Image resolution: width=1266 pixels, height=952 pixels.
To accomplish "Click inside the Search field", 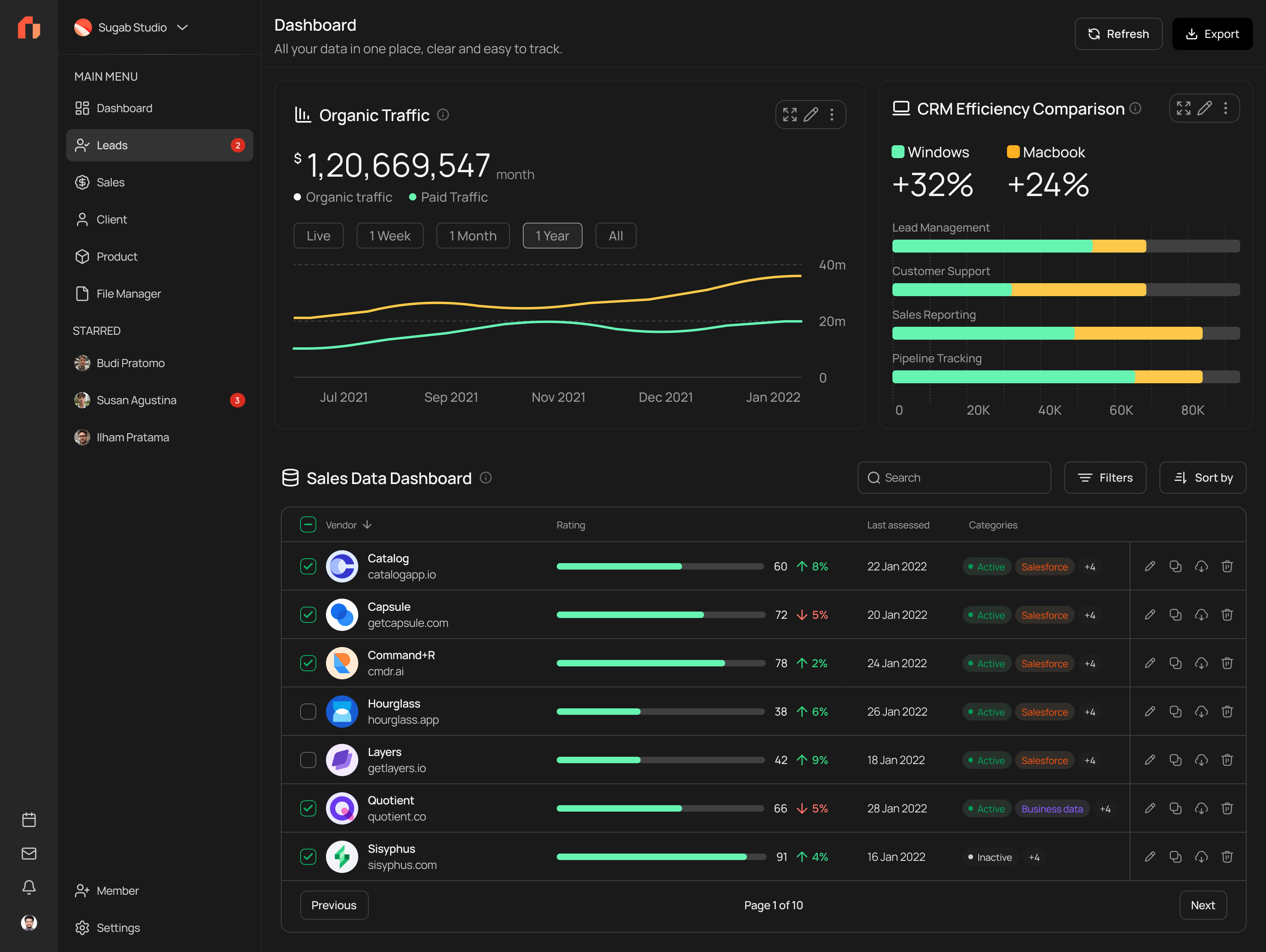I will [x=953, y=477].
